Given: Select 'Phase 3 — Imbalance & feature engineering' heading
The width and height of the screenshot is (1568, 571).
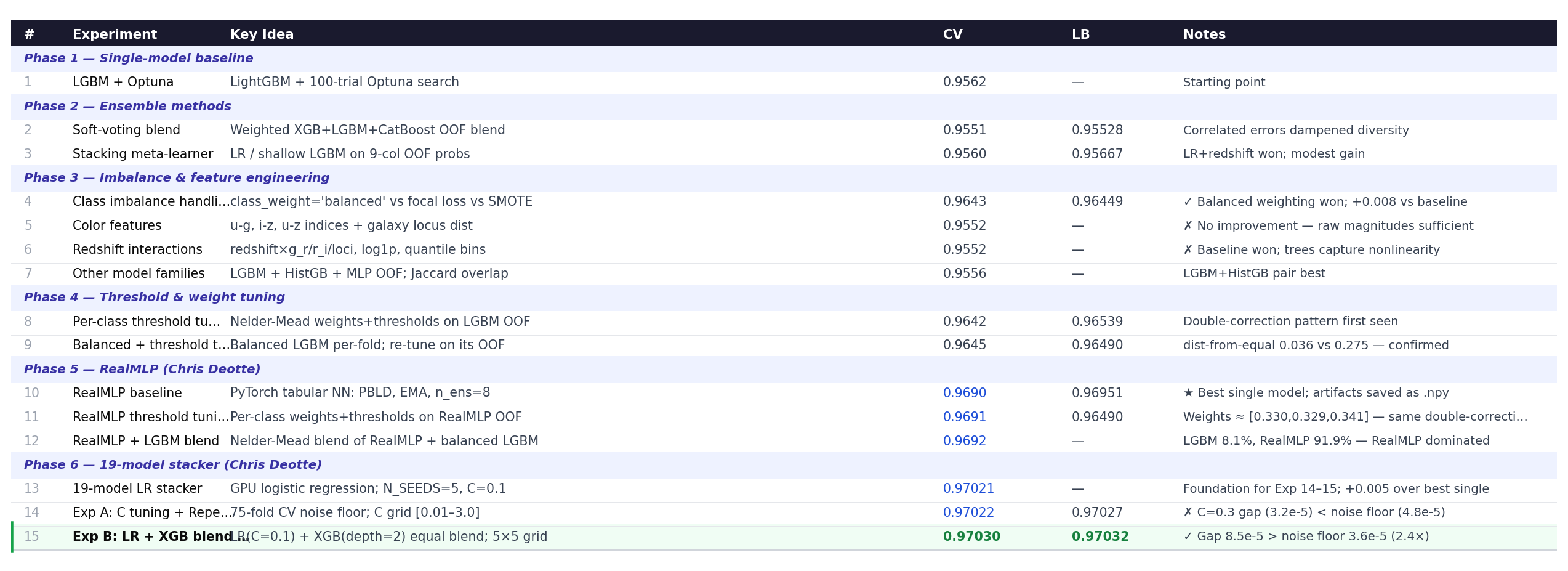Looking at the screenshot, I should tap(177, 178).
